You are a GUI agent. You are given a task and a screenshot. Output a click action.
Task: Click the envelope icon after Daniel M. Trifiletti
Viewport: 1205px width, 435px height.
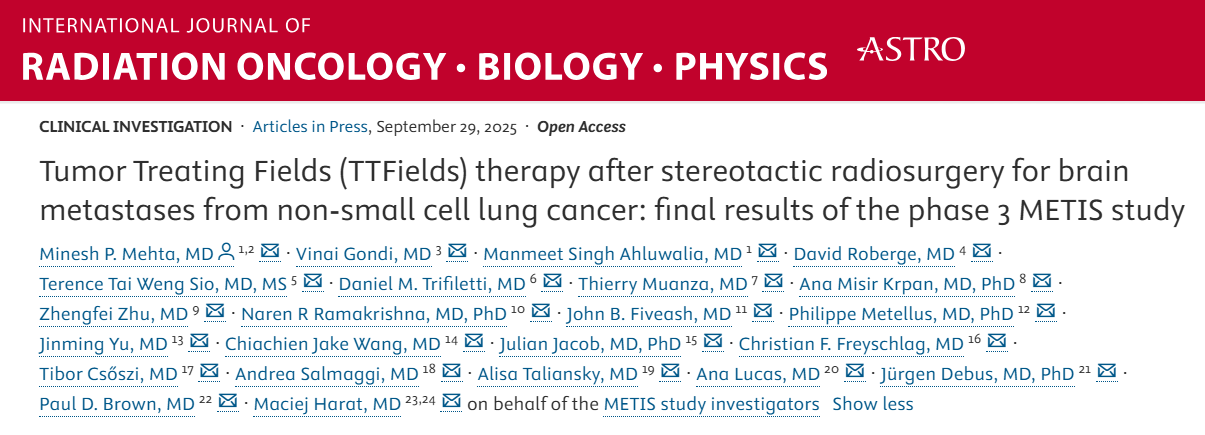point(552,283)
